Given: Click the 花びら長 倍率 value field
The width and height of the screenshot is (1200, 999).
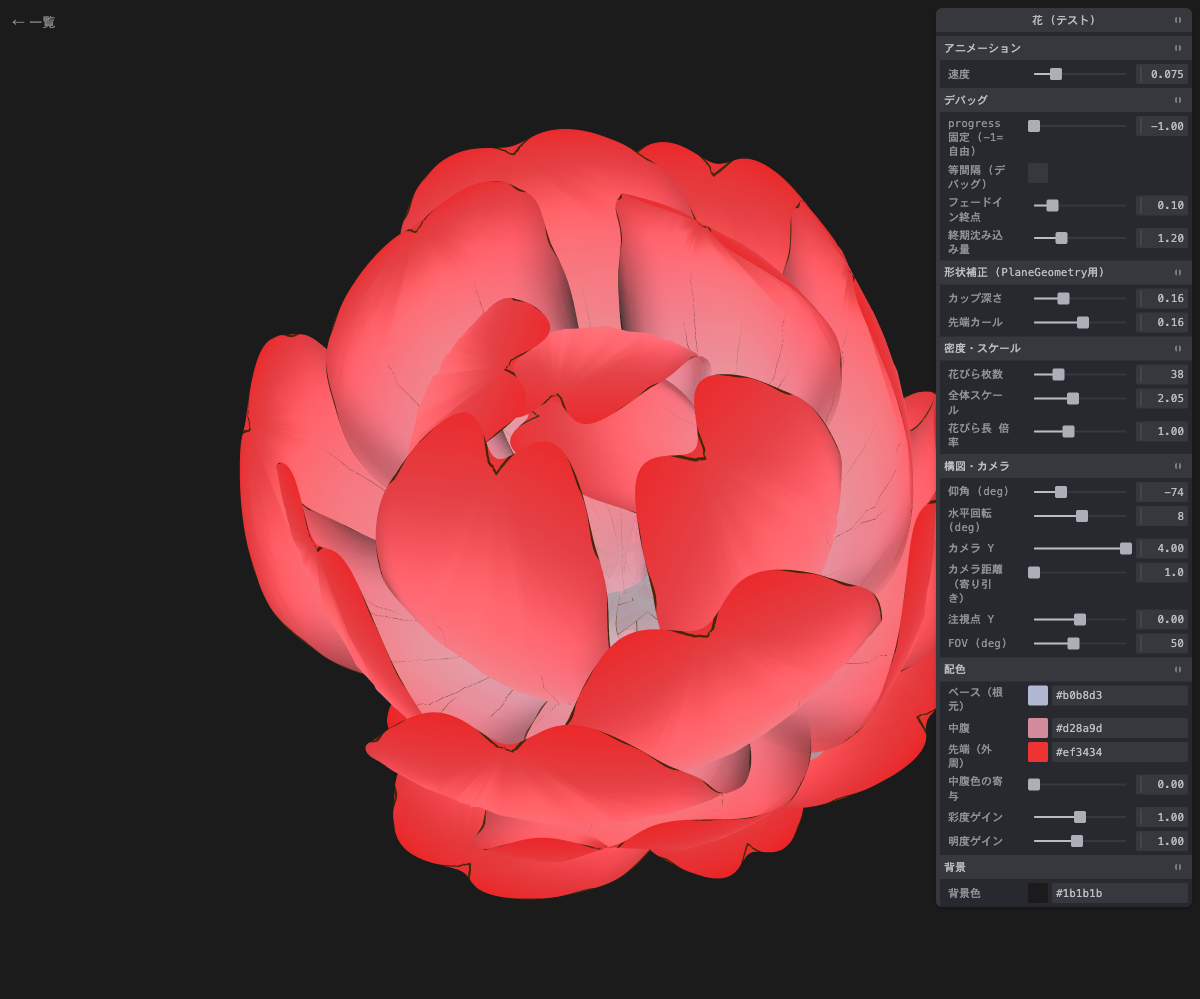Looking at the screenshot, I should [x=1162, y=431].
